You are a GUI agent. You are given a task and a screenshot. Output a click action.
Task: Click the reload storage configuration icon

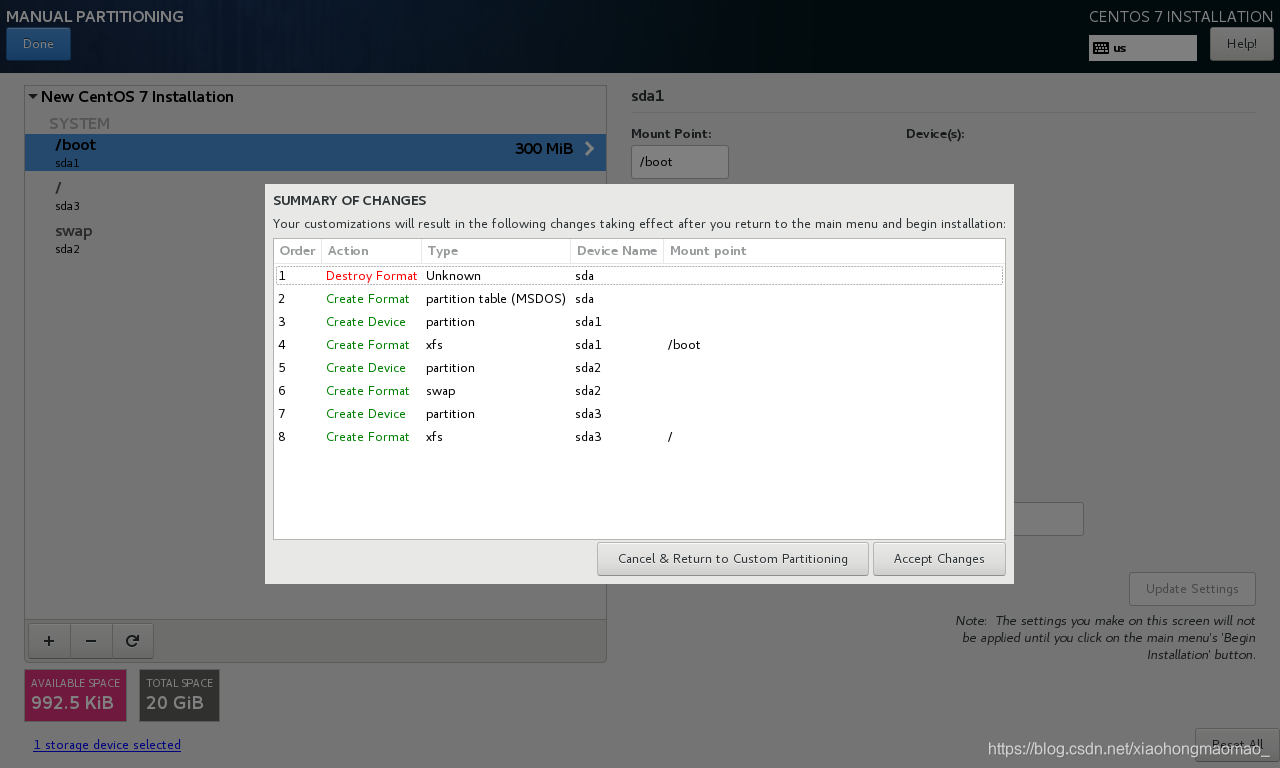coord(133,641)
